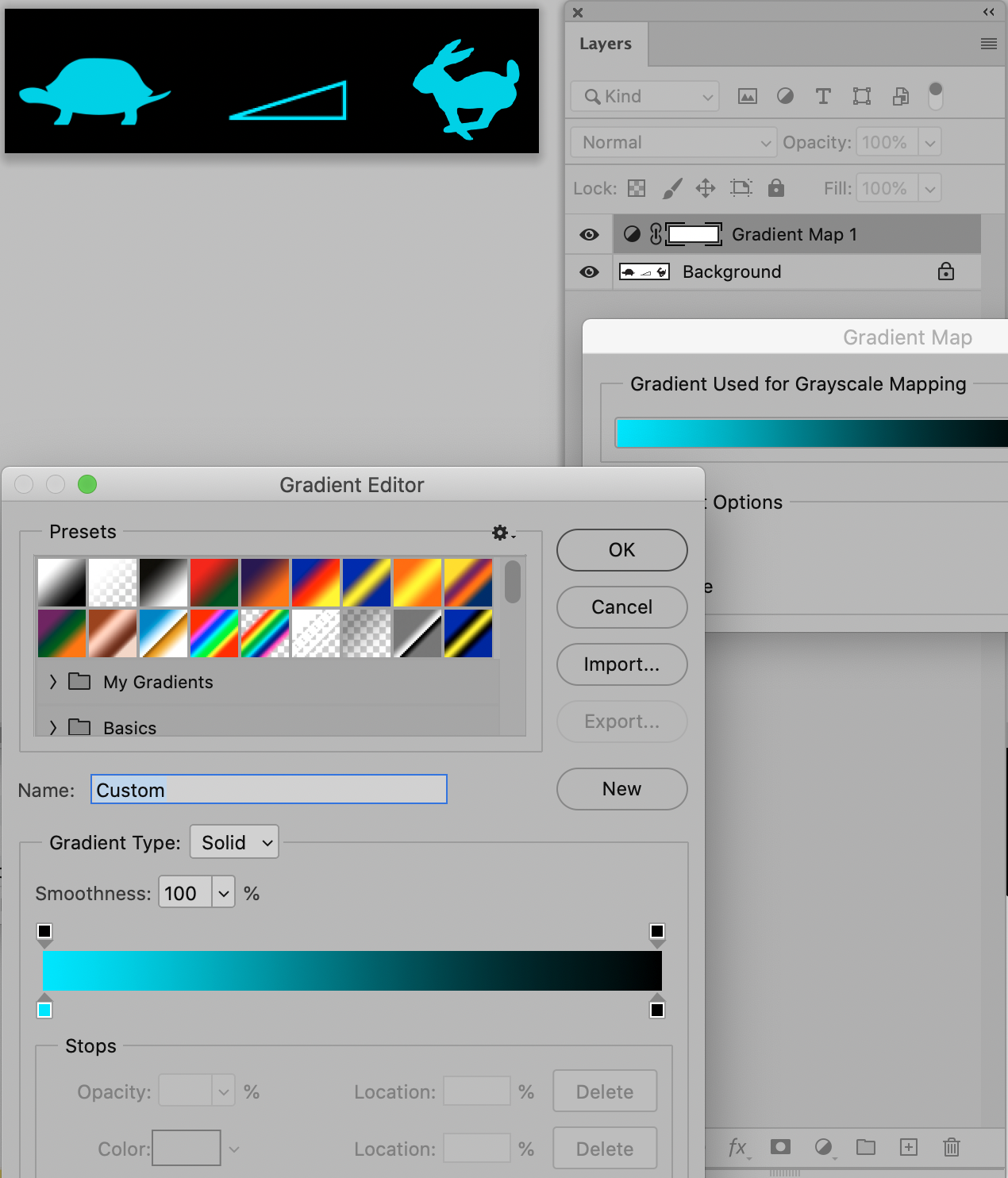Hide the Gradient Map 1 layer
This screenshot has width=1008, height=1178.
tap(588, 234)
